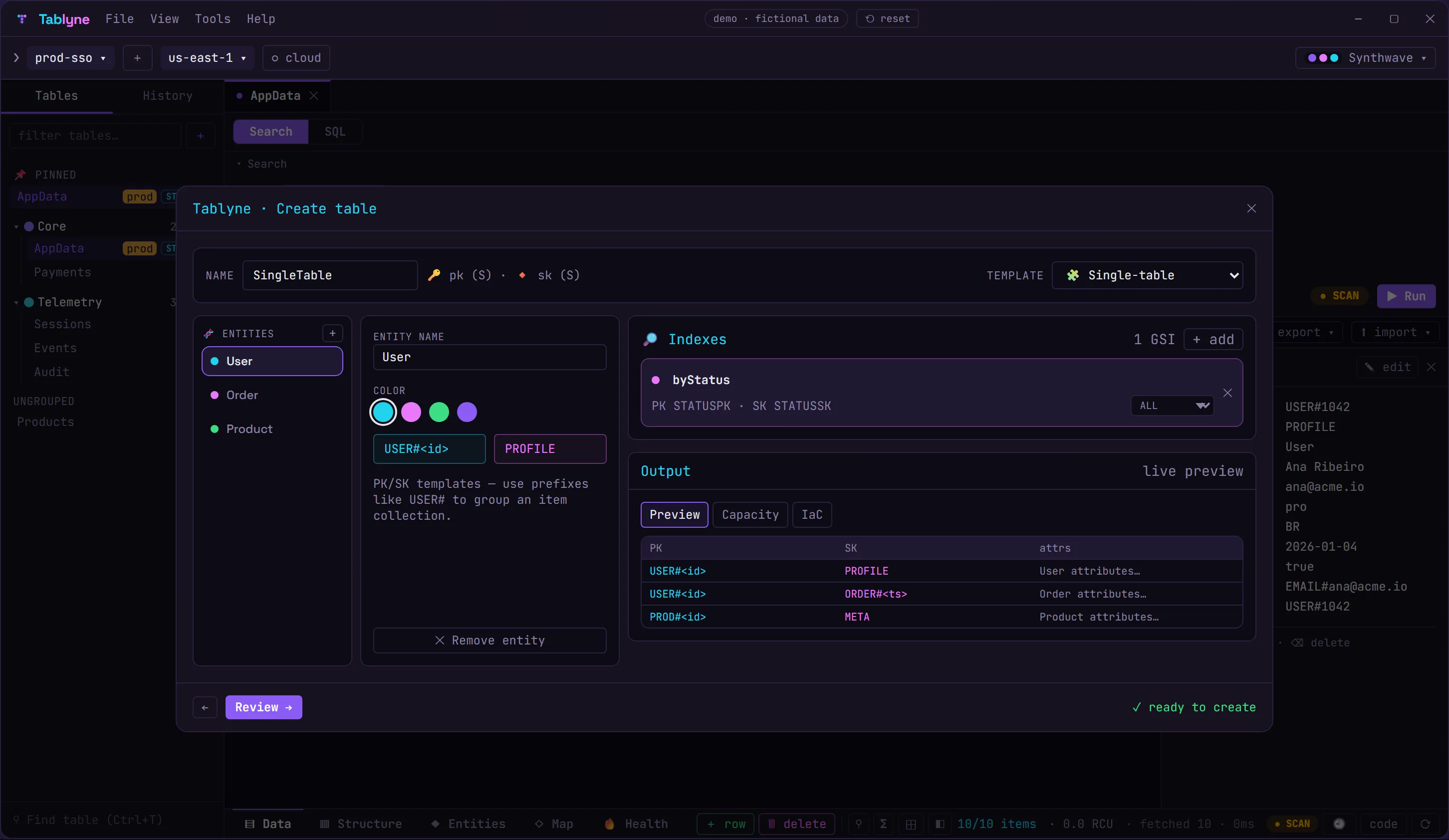
Task: Open the Structure bottom tab
Action: [361, 824]
